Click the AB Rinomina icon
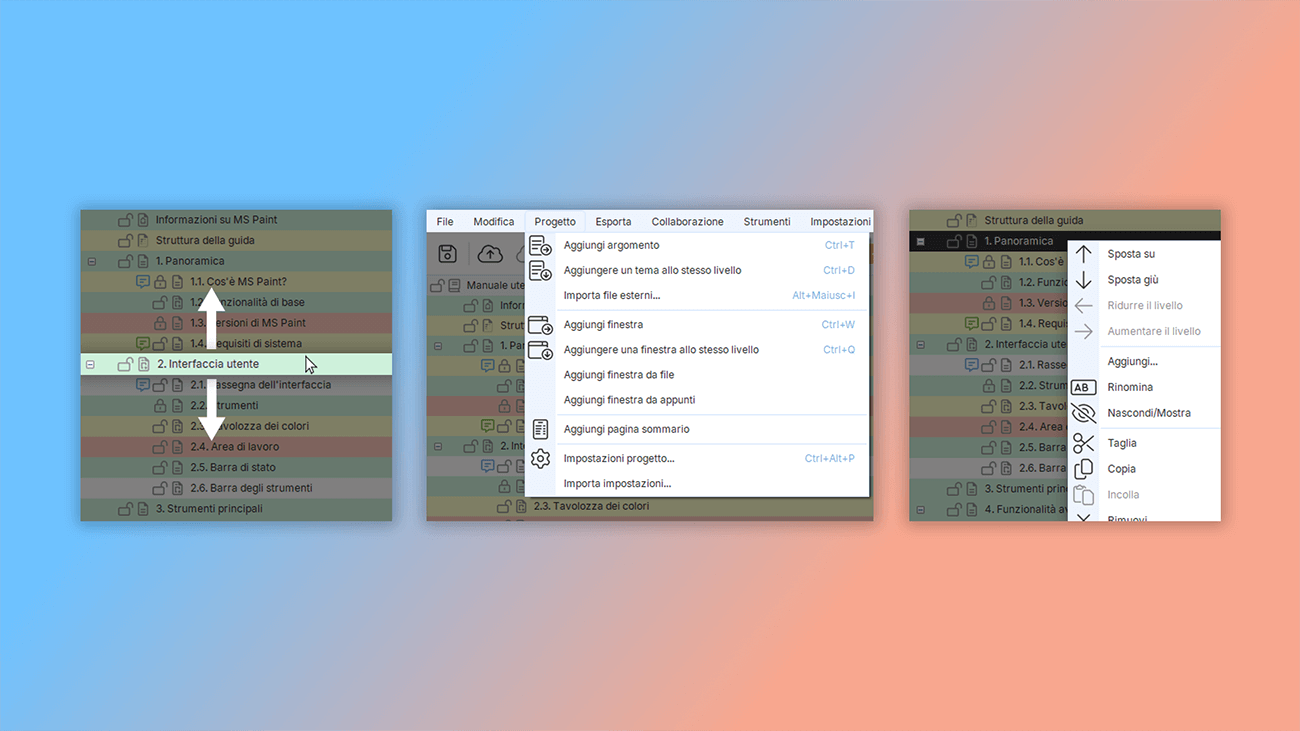1300x731 pixels. [x=1084, y=387]
